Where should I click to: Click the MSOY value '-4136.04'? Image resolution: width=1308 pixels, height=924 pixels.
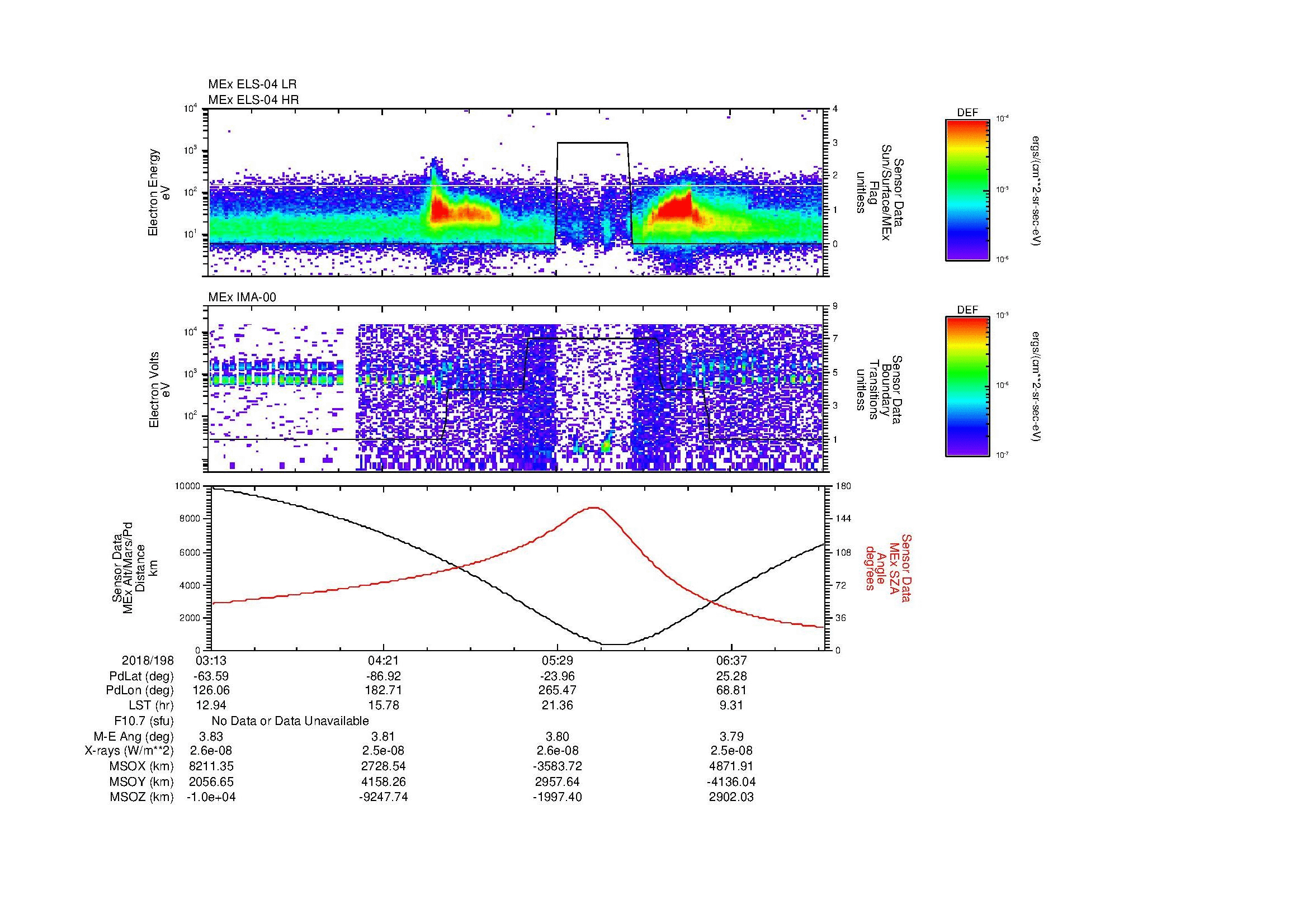tap(731, 782)
